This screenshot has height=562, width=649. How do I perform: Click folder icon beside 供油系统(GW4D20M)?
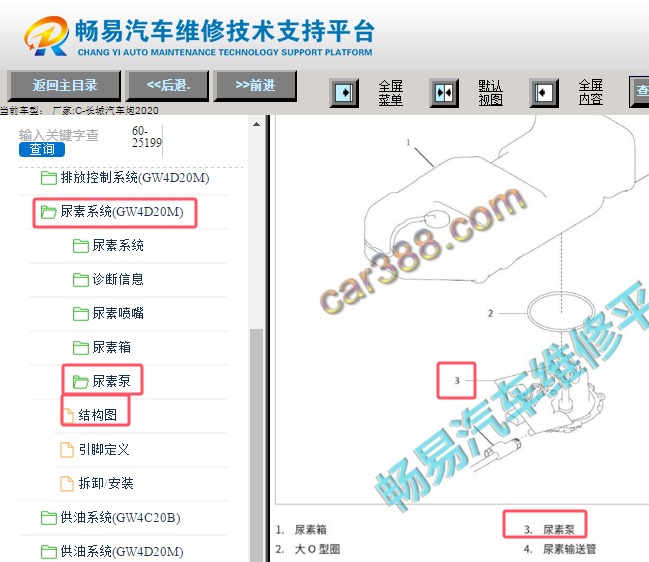[49, 552]
